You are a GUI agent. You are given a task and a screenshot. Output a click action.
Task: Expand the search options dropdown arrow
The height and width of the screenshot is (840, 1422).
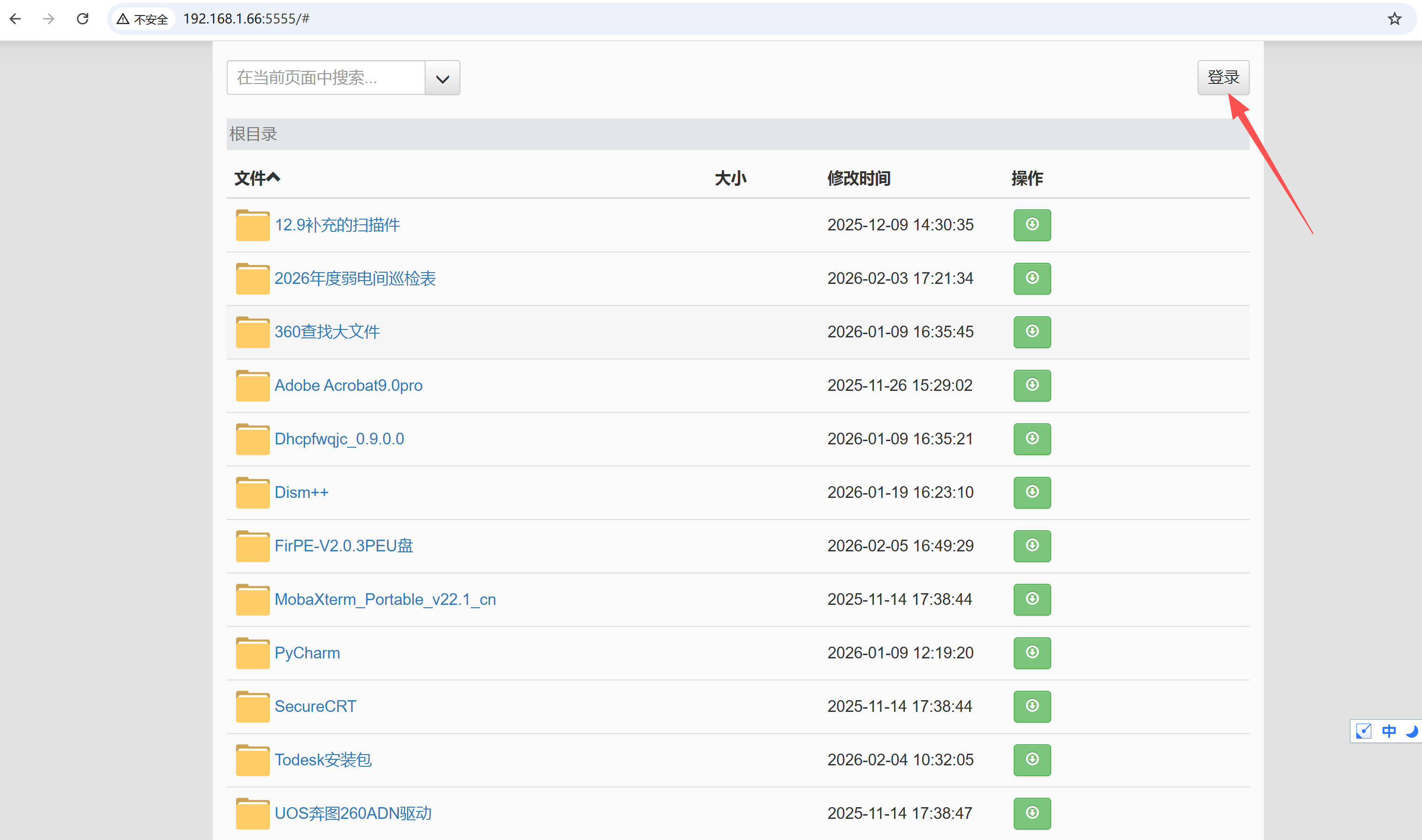tap(442, 78)
